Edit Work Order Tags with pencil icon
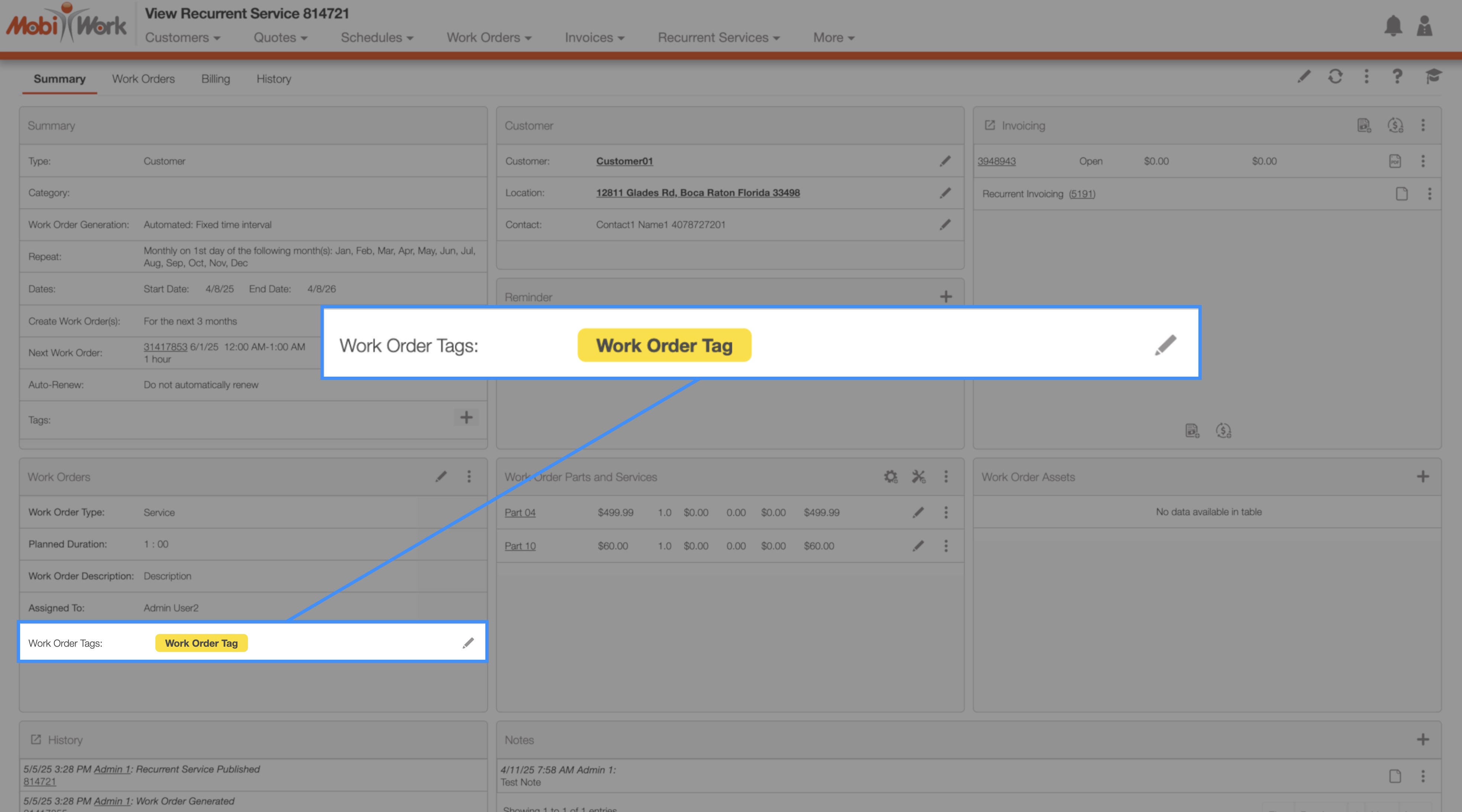The width and height of the screenshot is (1462, 812). click(x=468, y=643)
